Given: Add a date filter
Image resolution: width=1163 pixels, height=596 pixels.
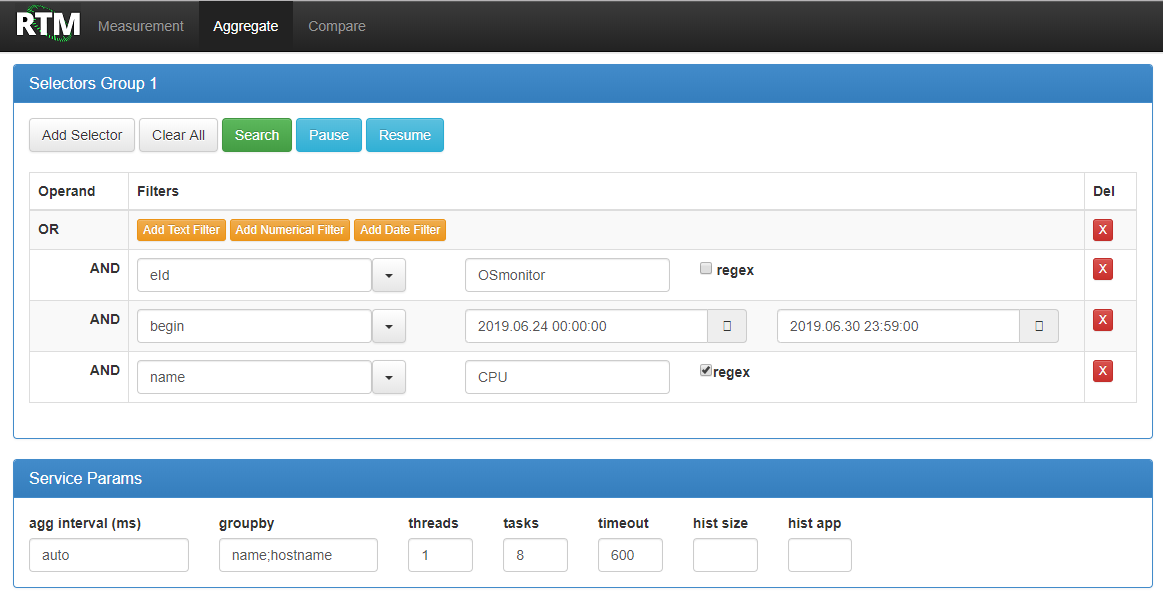Looking at the screenshot, I should [x=400, y=230].
